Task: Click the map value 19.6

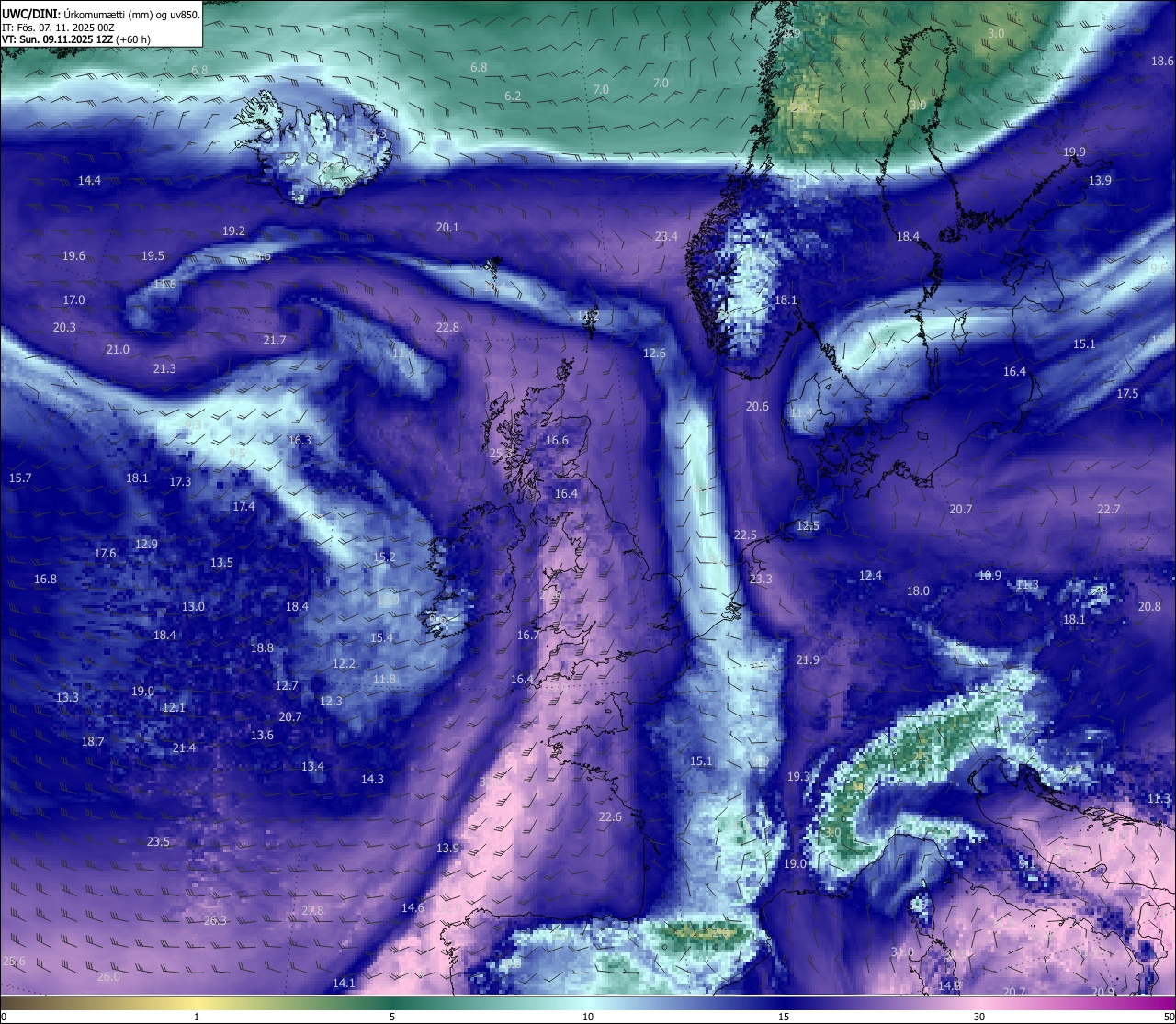Action: click(x=73, y=256)
